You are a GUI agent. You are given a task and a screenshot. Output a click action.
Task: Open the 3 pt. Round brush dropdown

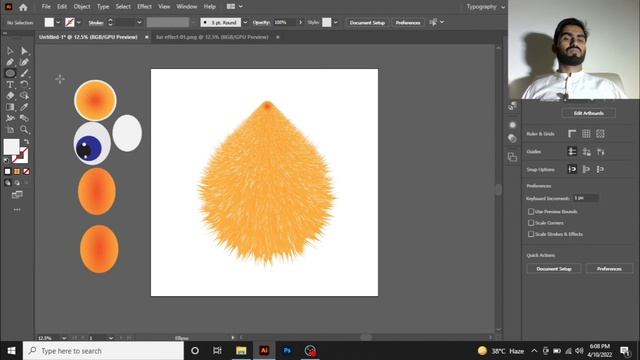click(245, 22)
